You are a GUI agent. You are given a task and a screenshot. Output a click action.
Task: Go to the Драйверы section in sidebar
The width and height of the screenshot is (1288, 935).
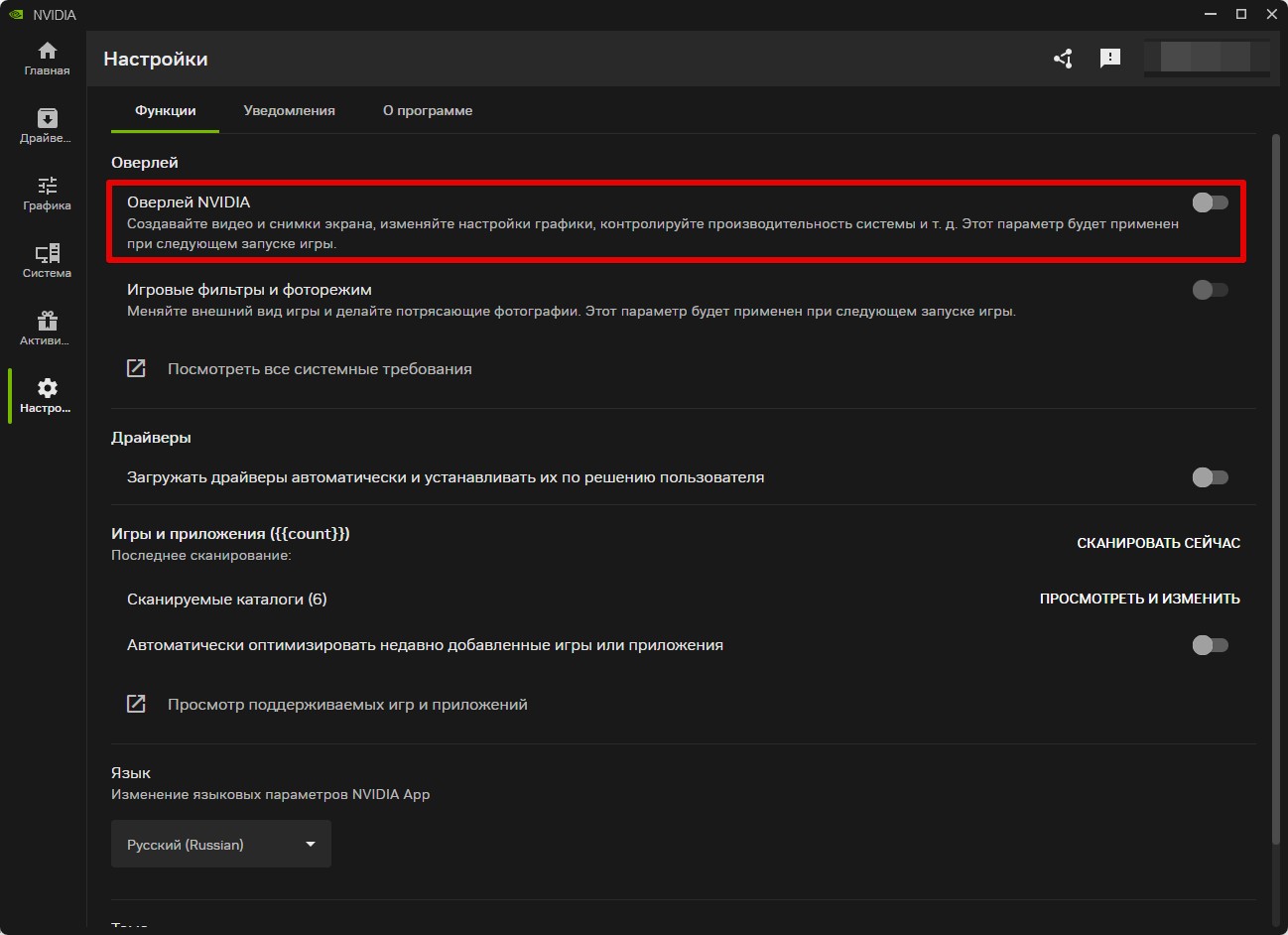[47, 126]
